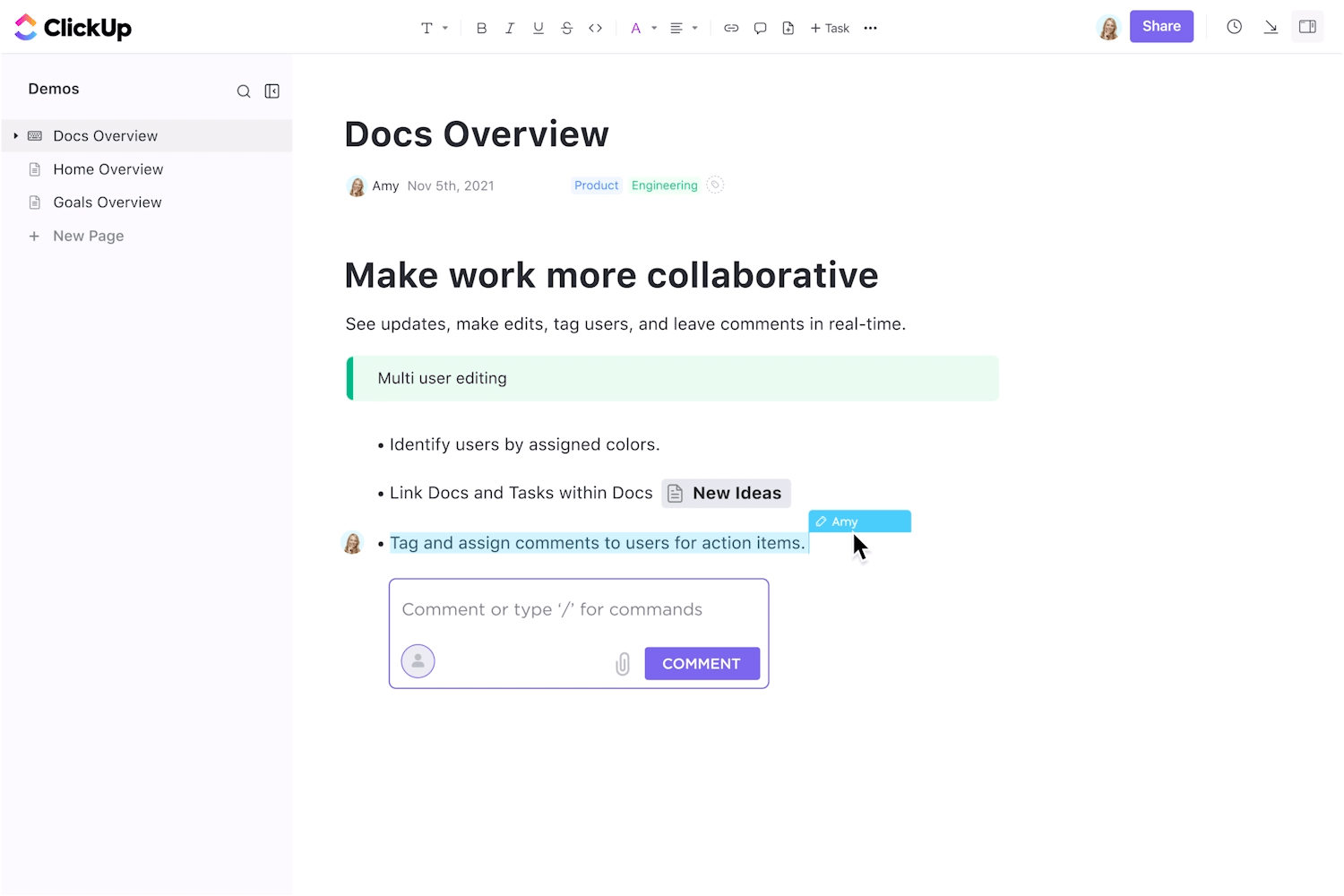Open document history with the clock icon

tap(1234, 26)
